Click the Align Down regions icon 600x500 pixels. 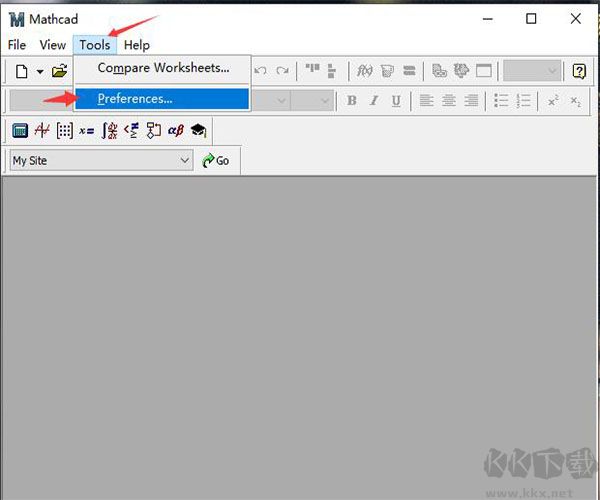point(331,71)
